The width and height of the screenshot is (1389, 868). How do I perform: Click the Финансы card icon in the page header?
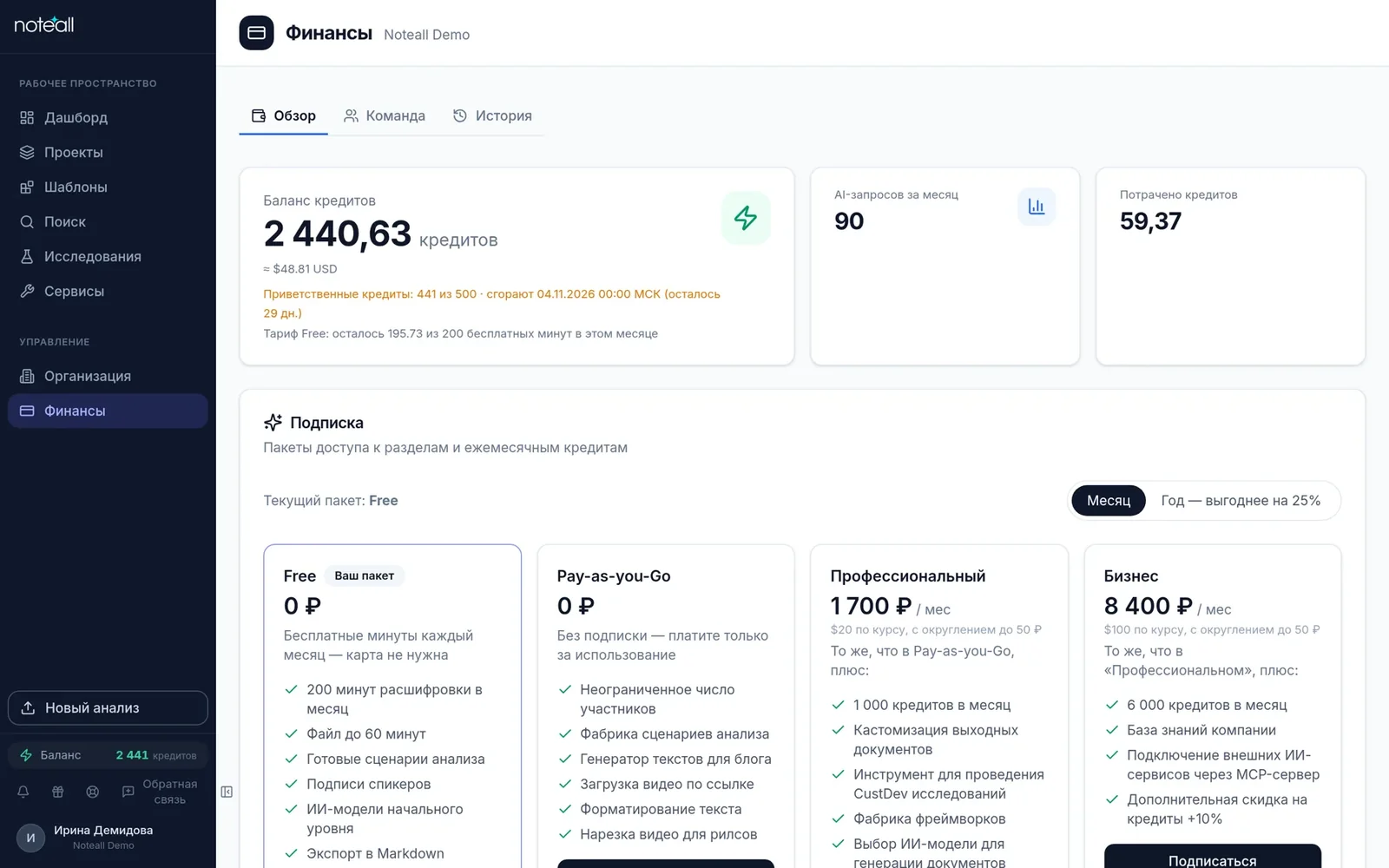(x=256, y=33)
